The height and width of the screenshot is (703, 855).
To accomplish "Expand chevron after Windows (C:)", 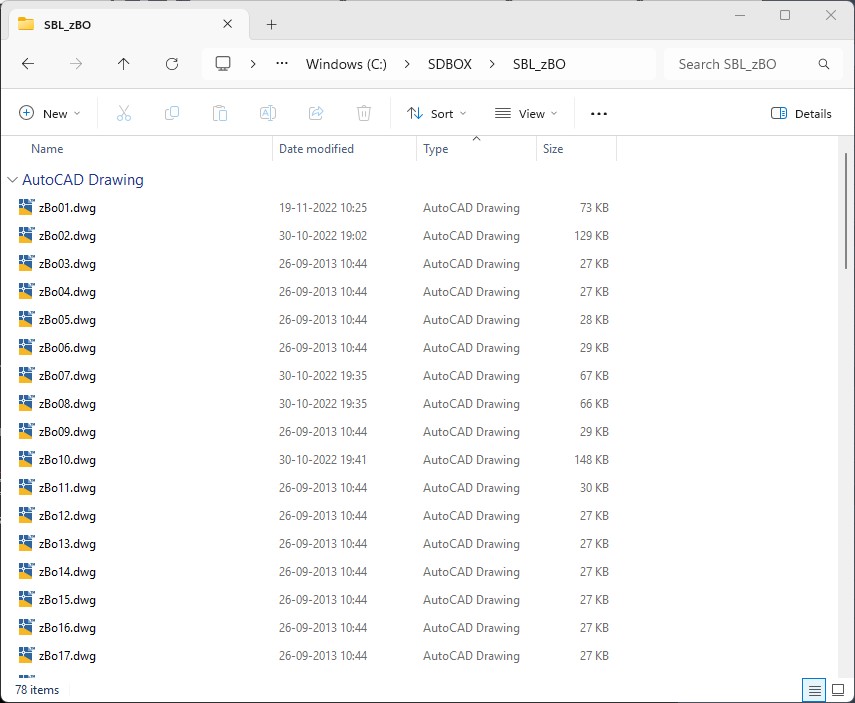I will pyautogui.click(x=407, y=64).
